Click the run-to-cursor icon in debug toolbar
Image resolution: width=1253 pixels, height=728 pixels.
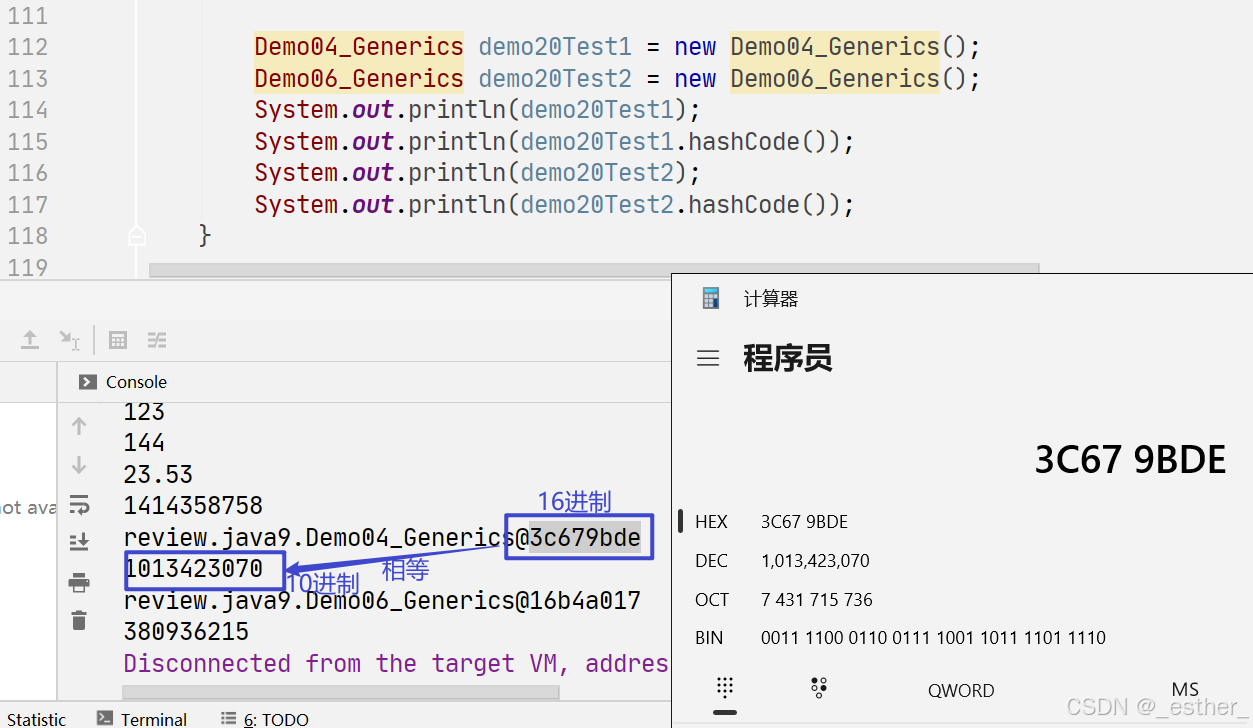[68, 340]
